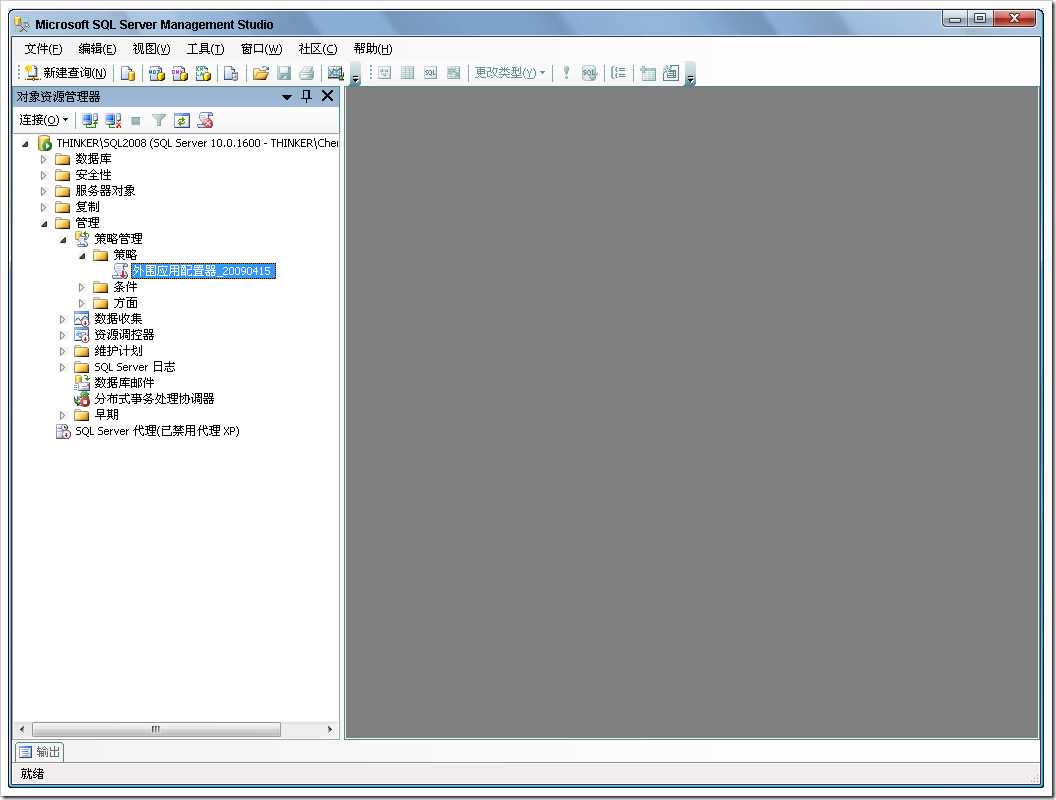Click the SQL Server Compact query icon
The height and width of the screenshot is (800, 1056).
click(230, 73)
